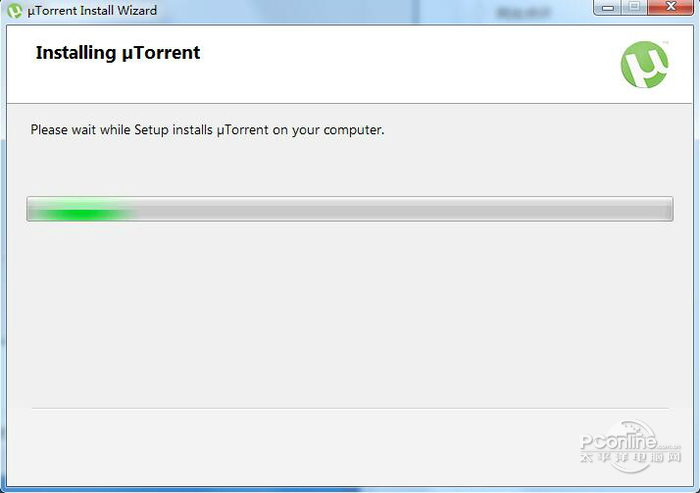This screenshot has height=493, width=700.
Task: Close the µTorrent Install Wizard window
Action: click(x=670, y=7)
